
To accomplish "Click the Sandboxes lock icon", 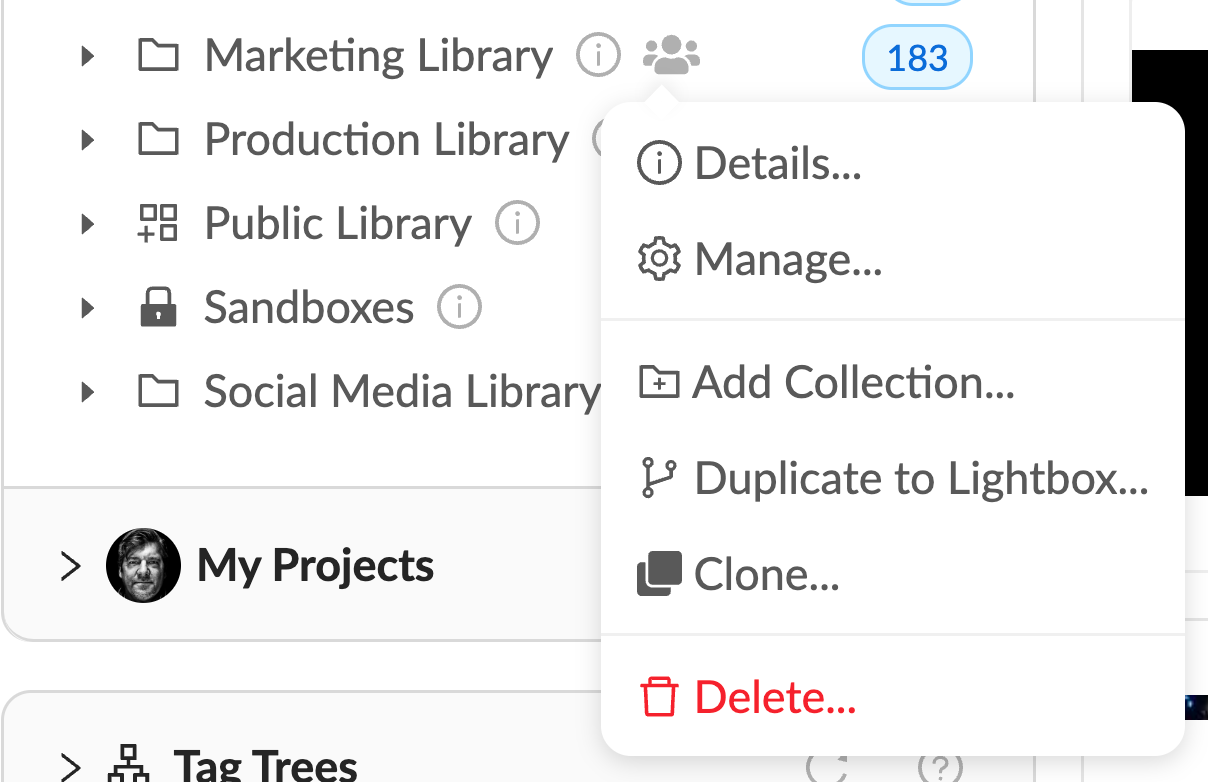I will tap(158, 307).
